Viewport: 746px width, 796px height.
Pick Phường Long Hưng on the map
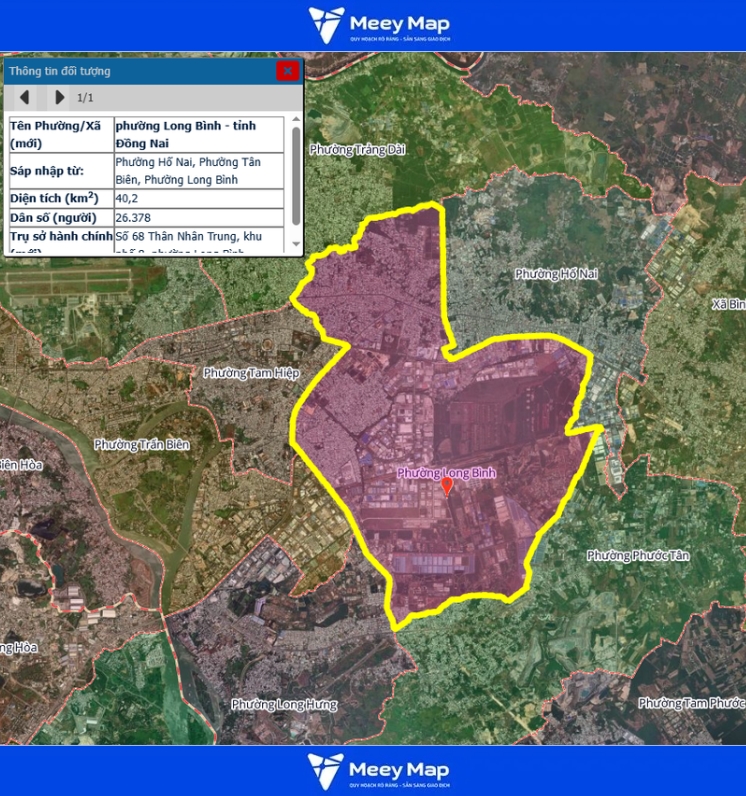284,704
